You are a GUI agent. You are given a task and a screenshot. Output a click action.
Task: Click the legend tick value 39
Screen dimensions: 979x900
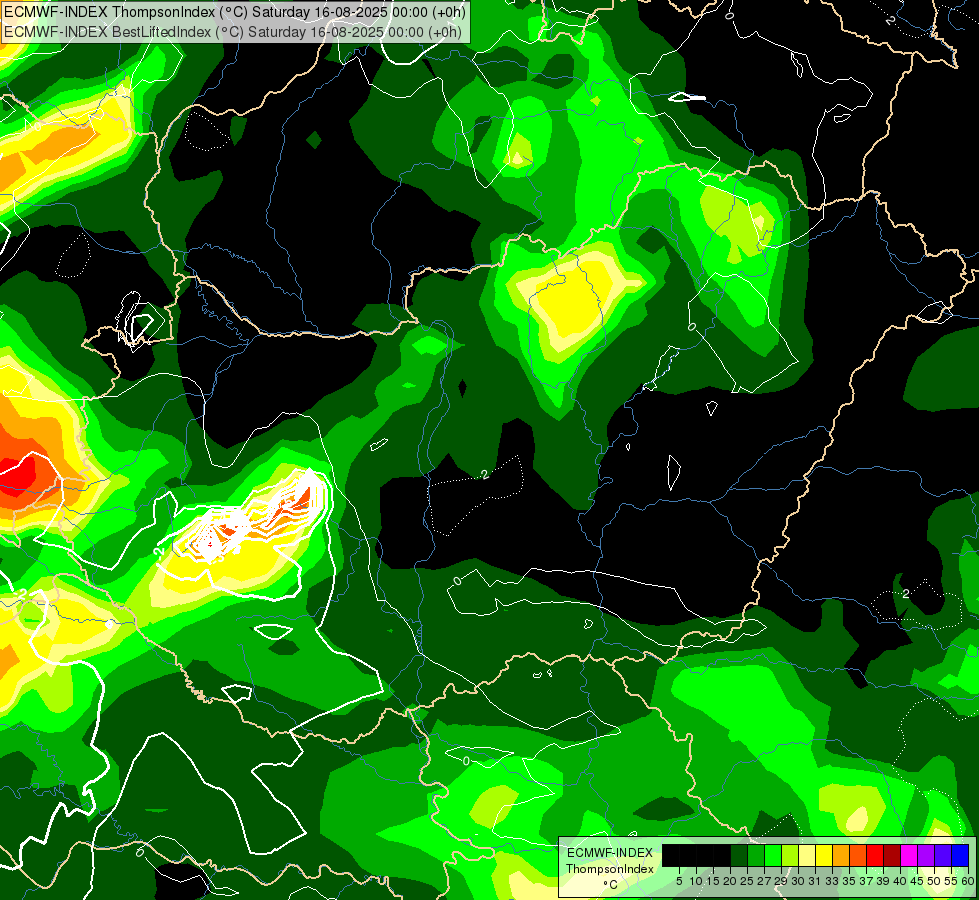coord(883,881)
